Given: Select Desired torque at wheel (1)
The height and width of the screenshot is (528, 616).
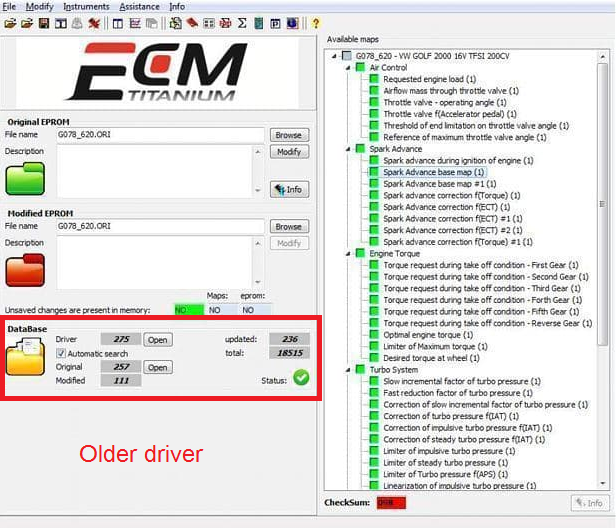Looking at the screenshot, I should (x=431, y=358).
